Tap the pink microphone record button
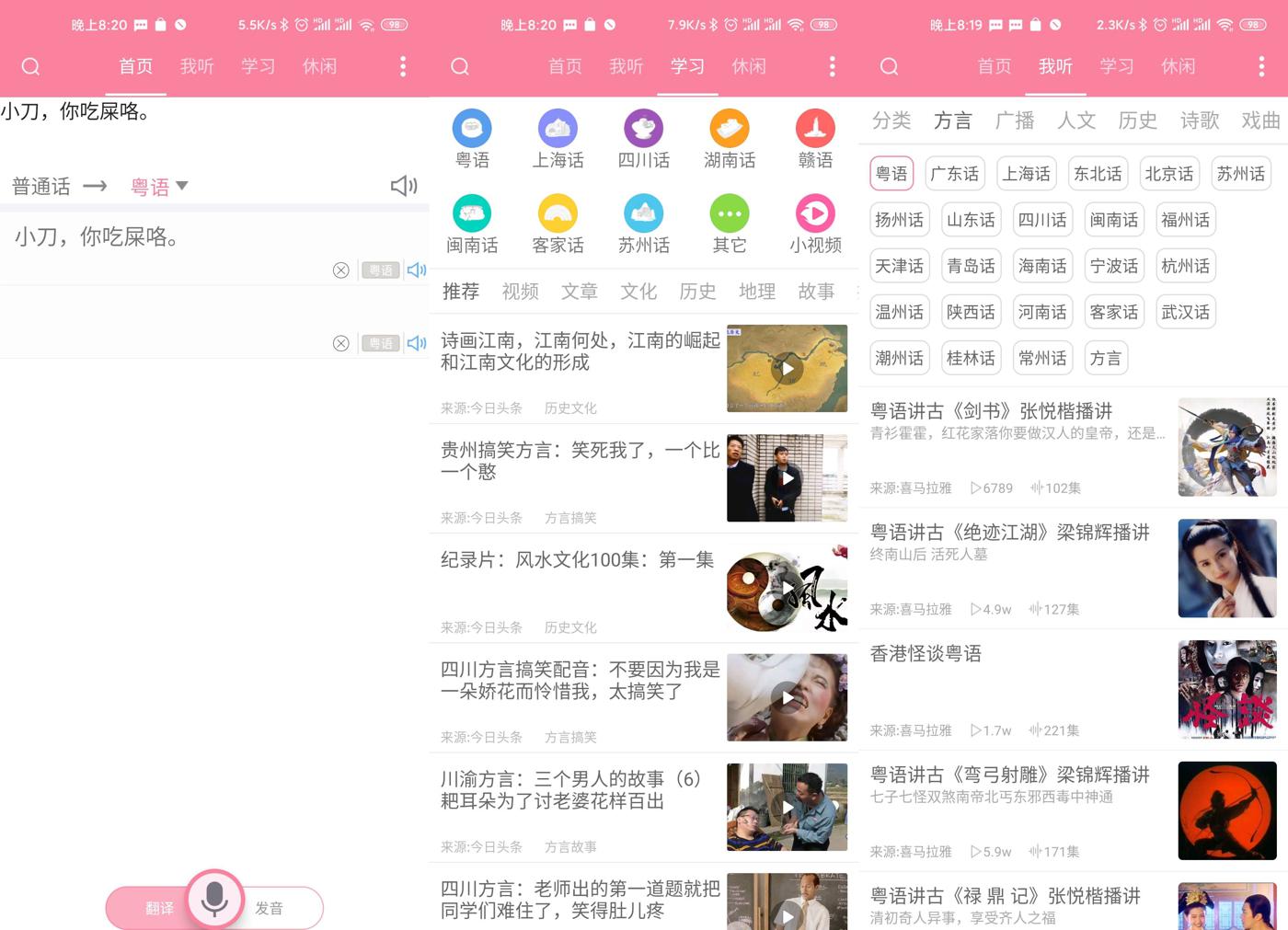Screen dimensions: 1288x930 pos(214,899)
